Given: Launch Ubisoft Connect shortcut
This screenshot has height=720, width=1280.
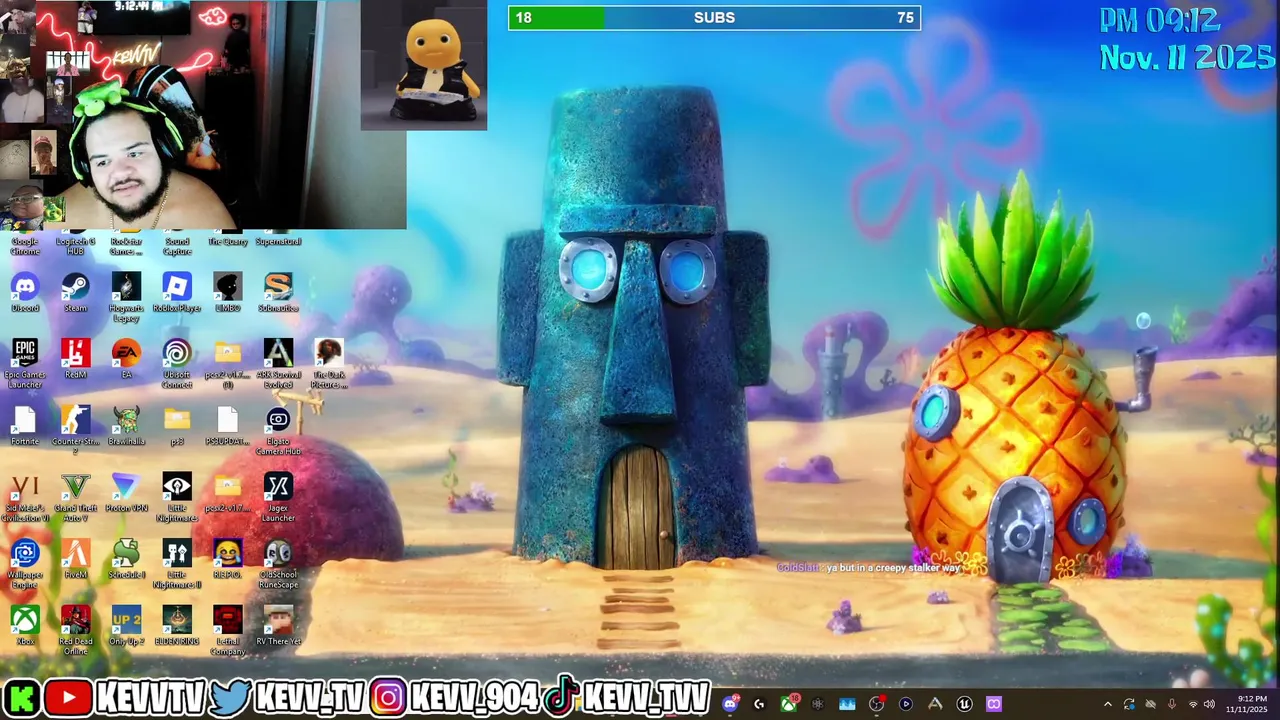Looking at the screenshot, I should coord(177,363).
